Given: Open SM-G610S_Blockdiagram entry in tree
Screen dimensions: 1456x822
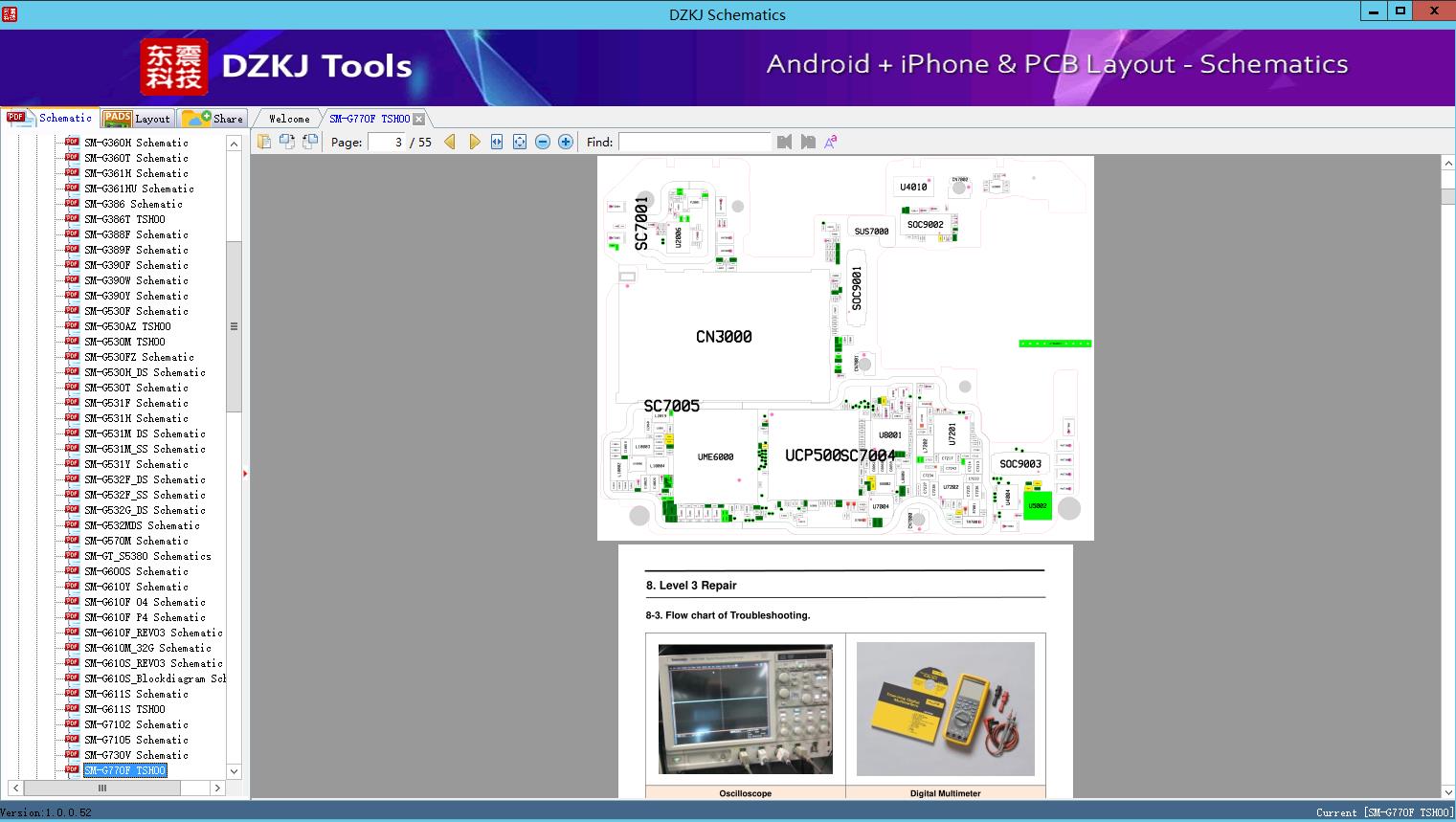Looking at the screenshot, I should (x=155, y=678).
